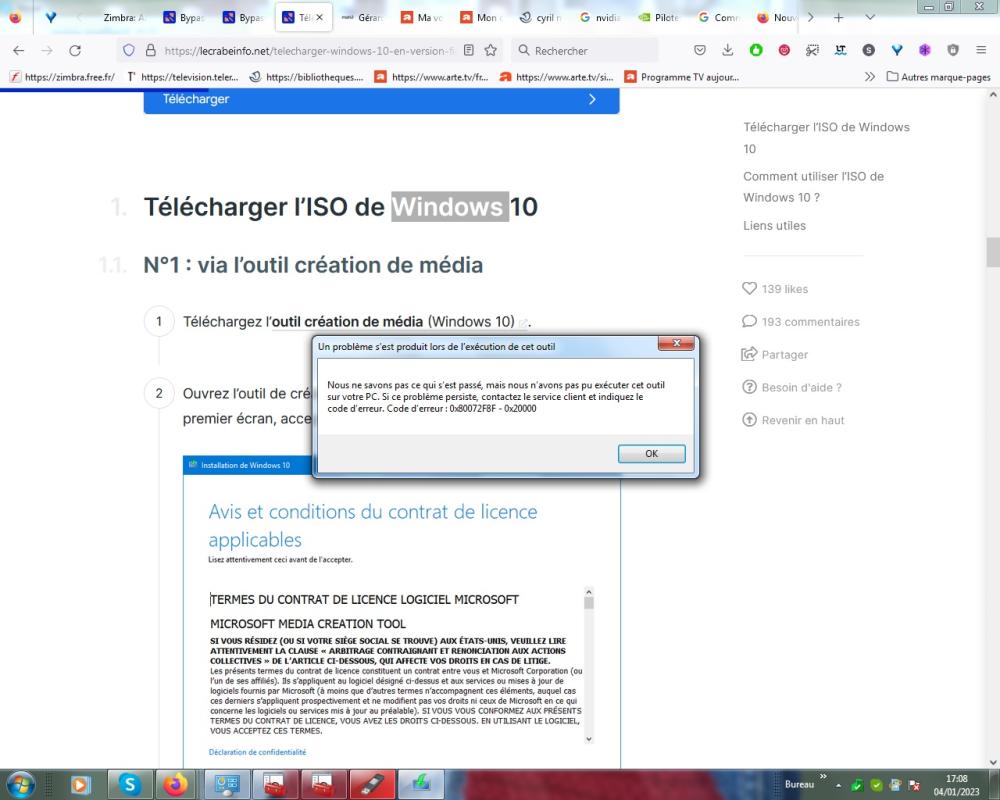Open the outil création de média link
Image resolution: width=1000 pixels, height=800 pixels.
coord(348,322)
